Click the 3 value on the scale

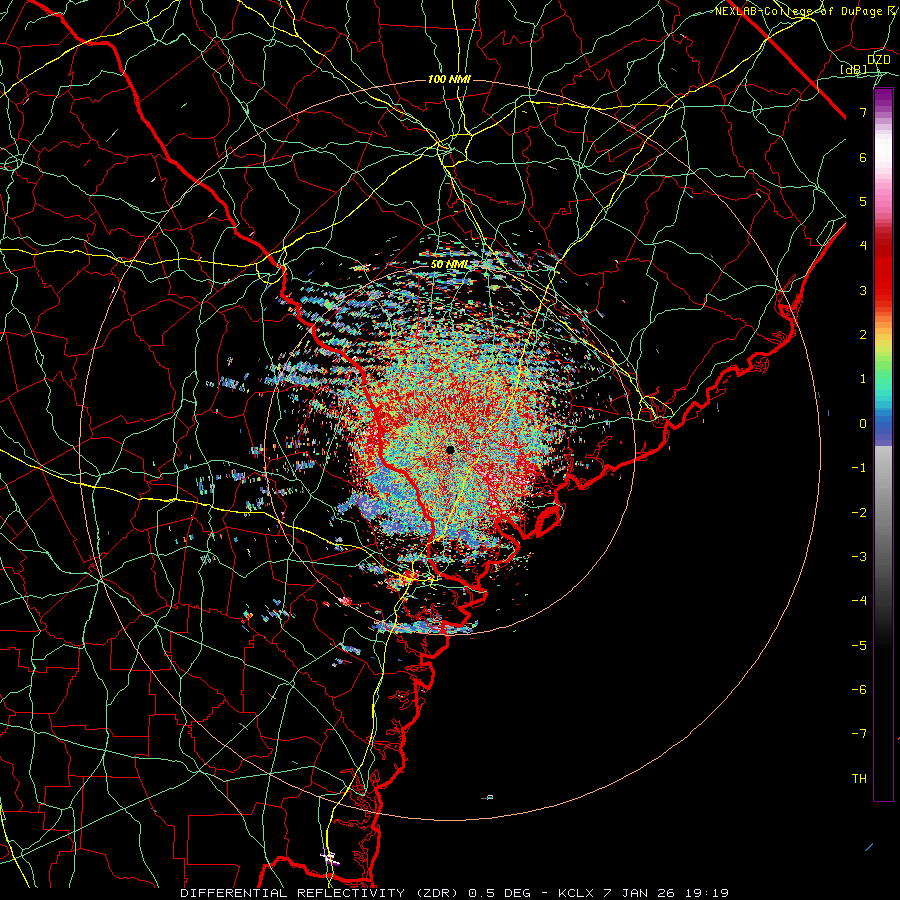click(x=863, y=290)
